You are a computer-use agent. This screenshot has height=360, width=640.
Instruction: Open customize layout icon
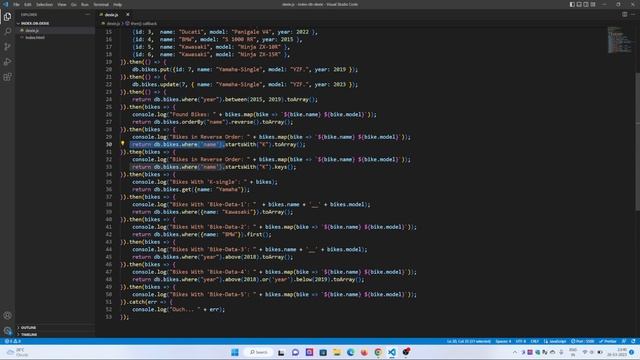point(593,4)
